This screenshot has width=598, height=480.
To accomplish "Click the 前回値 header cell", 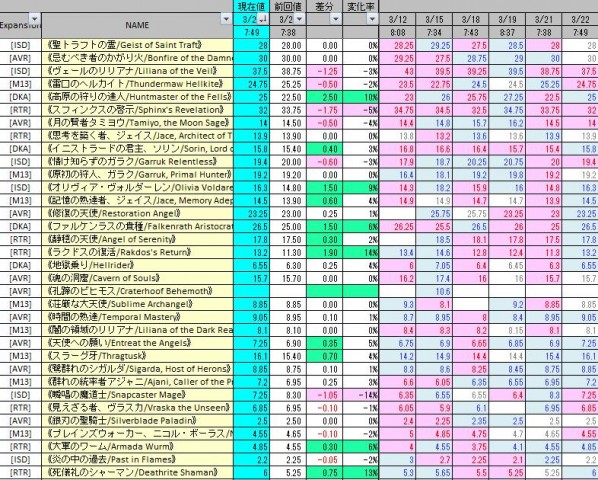I will pos(288,6).
